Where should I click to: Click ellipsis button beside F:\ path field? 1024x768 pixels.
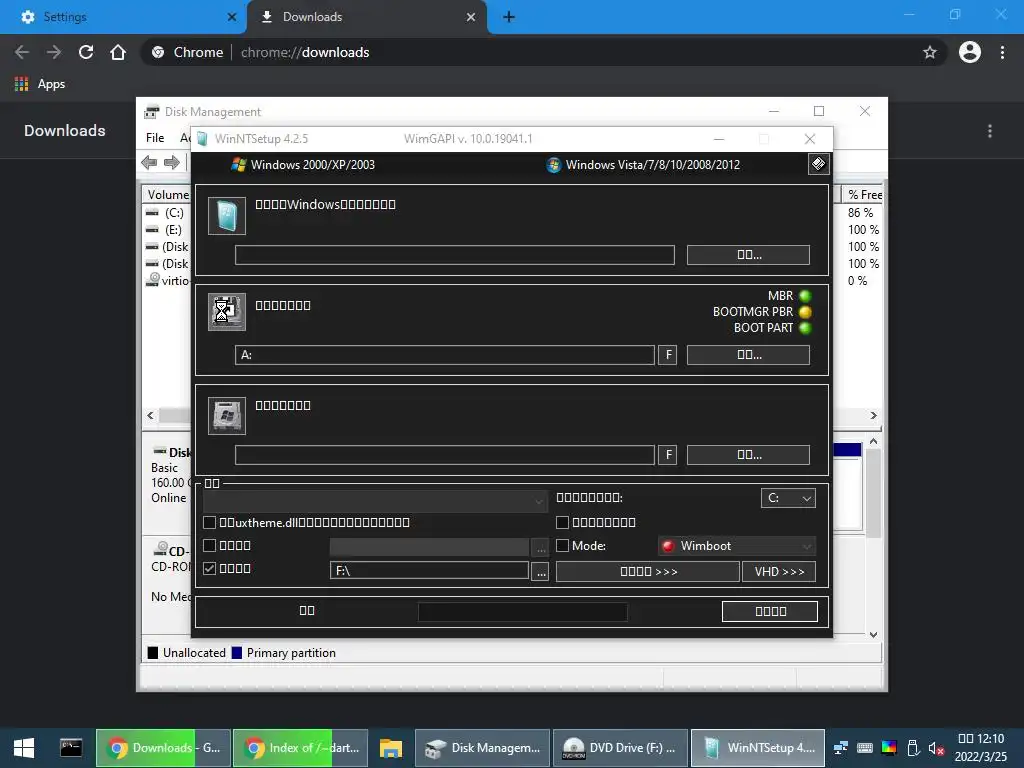click(x=540, y=571)
